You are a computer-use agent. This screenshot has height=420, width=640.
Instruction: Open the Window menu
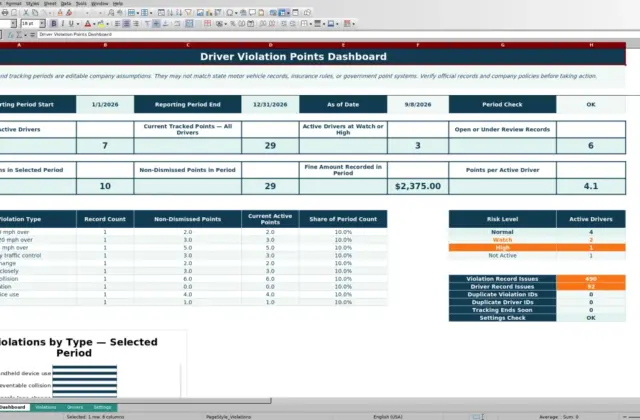100,3
